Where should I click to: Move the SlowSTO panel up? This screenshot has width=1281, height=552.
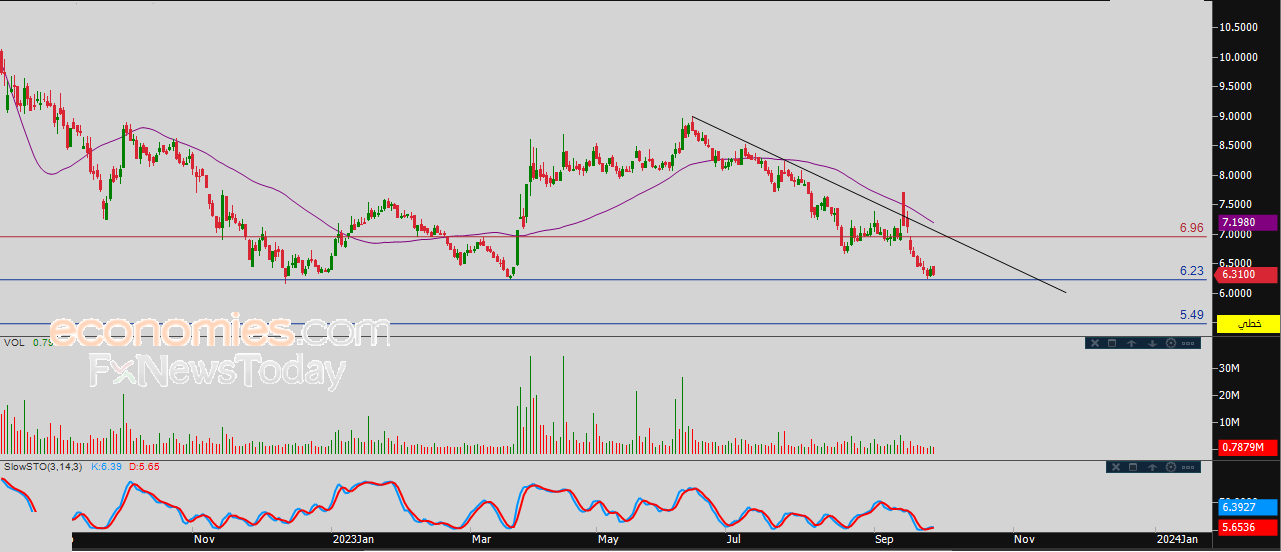tap(1152, 467)
